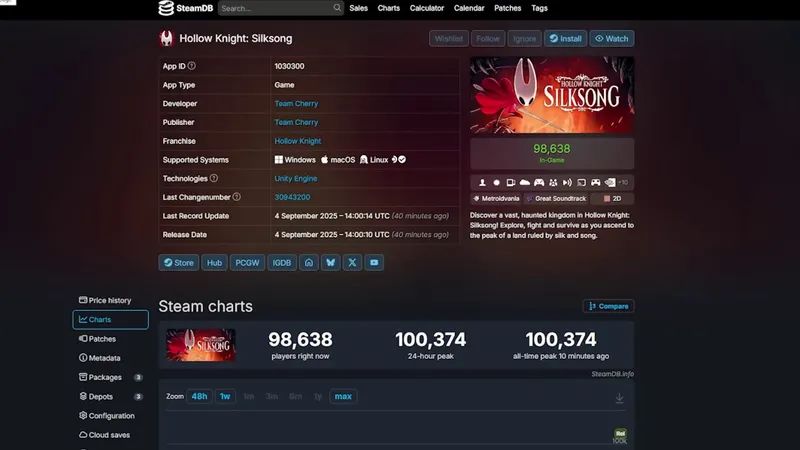Toggle Watch for this app

click(612, 38)
